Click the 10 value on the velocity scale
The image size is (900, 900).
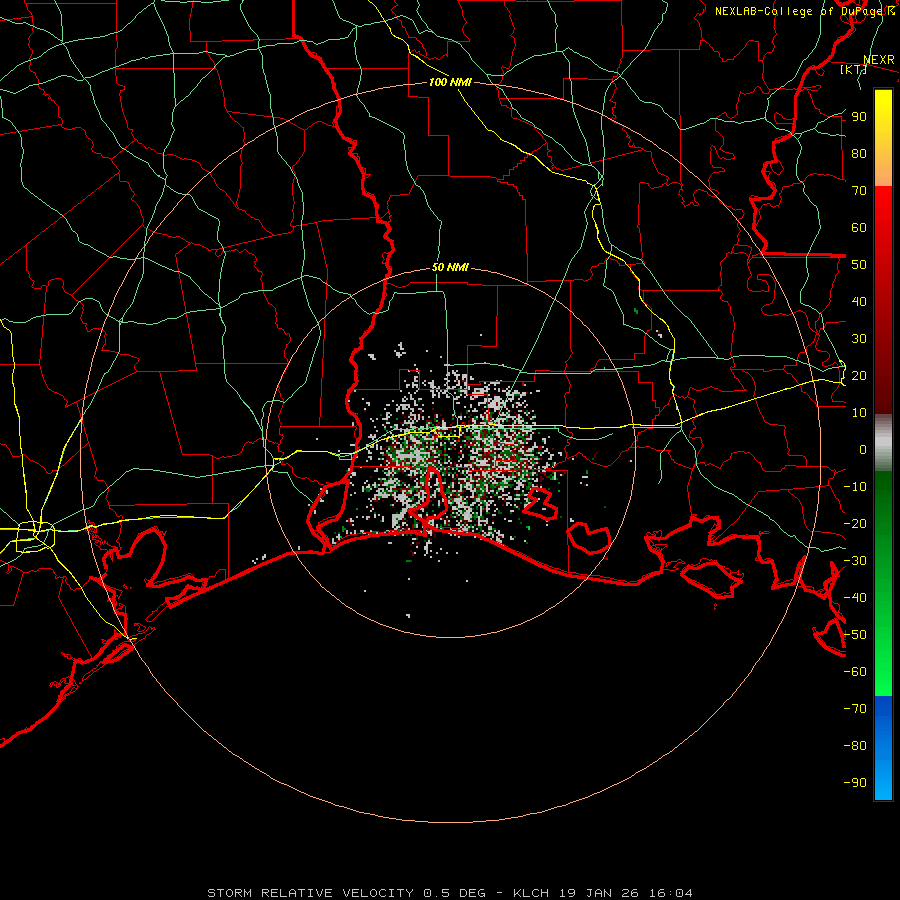click(859, 413)
